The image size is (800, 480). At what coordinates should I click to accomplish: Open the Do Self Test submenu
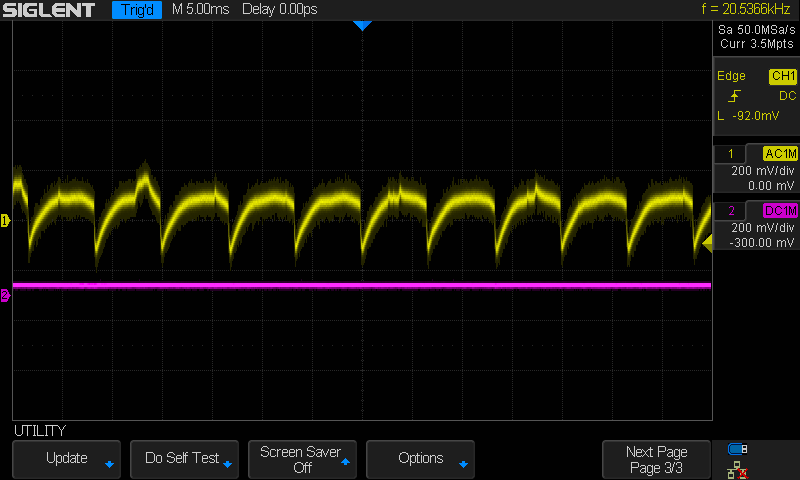[184, 459]
